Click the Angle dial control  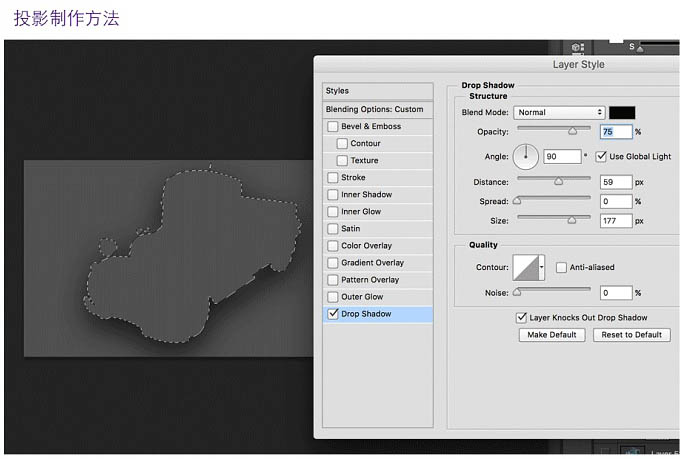[526, 156]
